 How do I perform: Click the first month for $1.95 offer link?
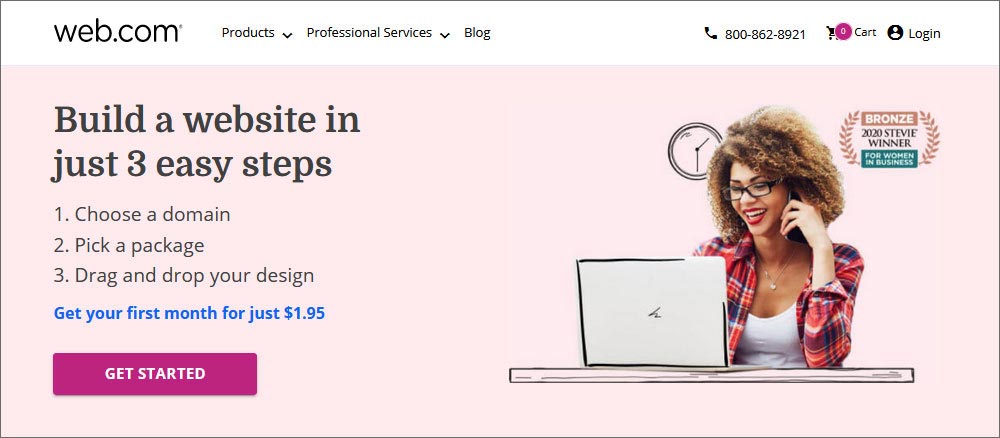pyautogui.click(x=189, y=313)
